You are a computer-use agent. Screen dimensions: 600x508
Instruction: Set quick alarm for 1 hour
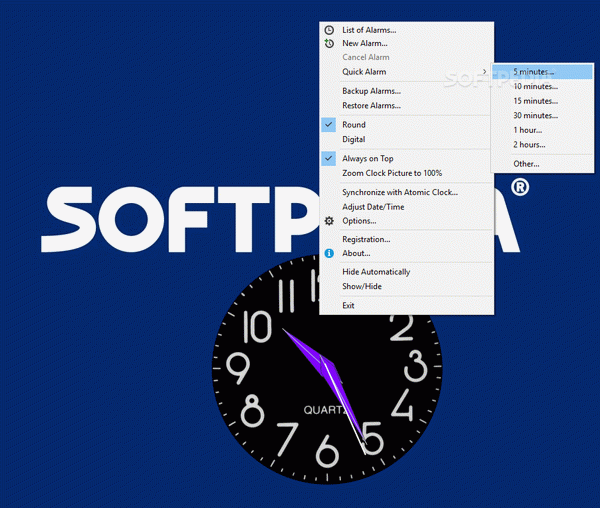[528, 130]
